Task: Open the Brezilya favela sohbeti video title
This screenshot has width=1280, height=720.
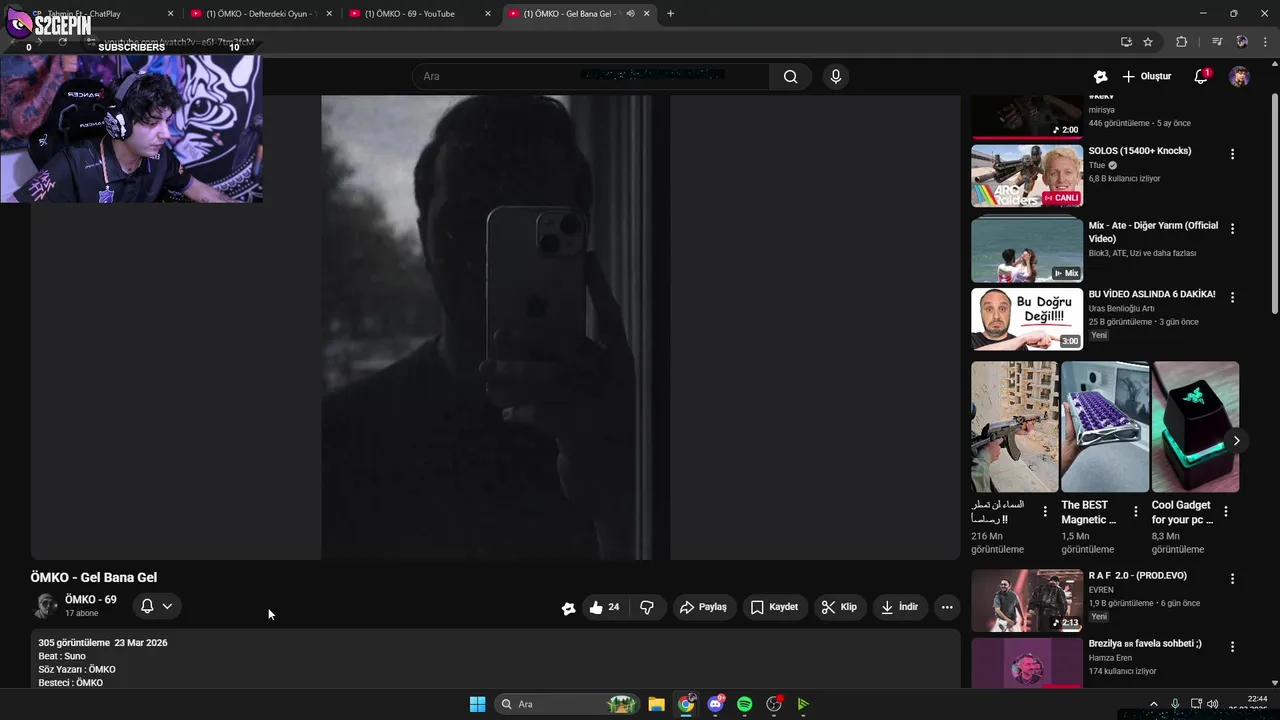Action: tap(1145, 644)
